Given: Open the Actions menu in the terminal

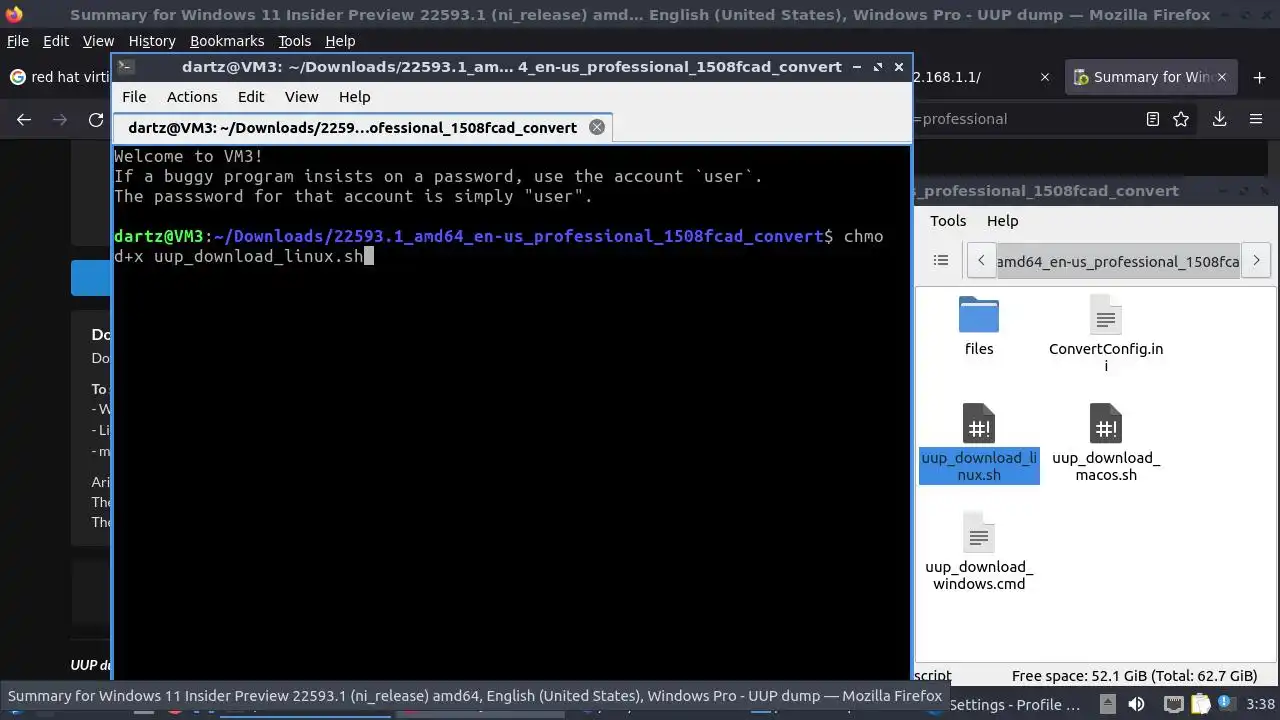Looking at the screenshot, I should [192, 97].
